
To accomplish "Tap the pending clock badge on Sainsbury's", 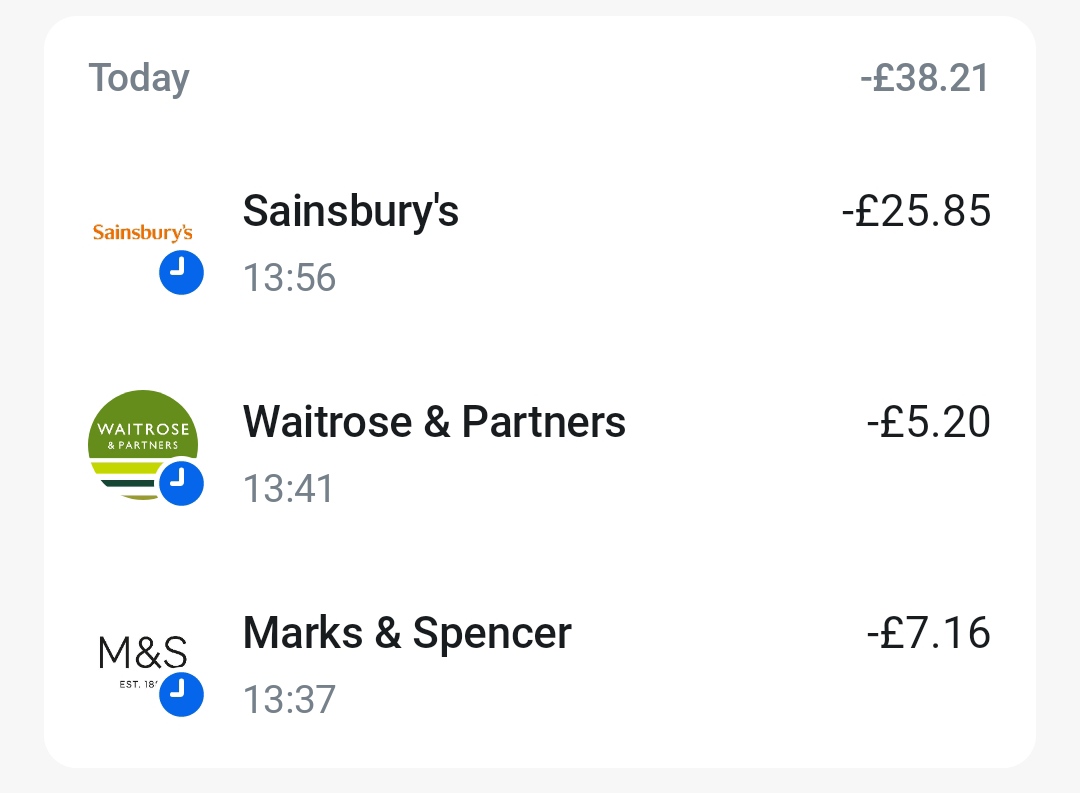I will point(181,272).
